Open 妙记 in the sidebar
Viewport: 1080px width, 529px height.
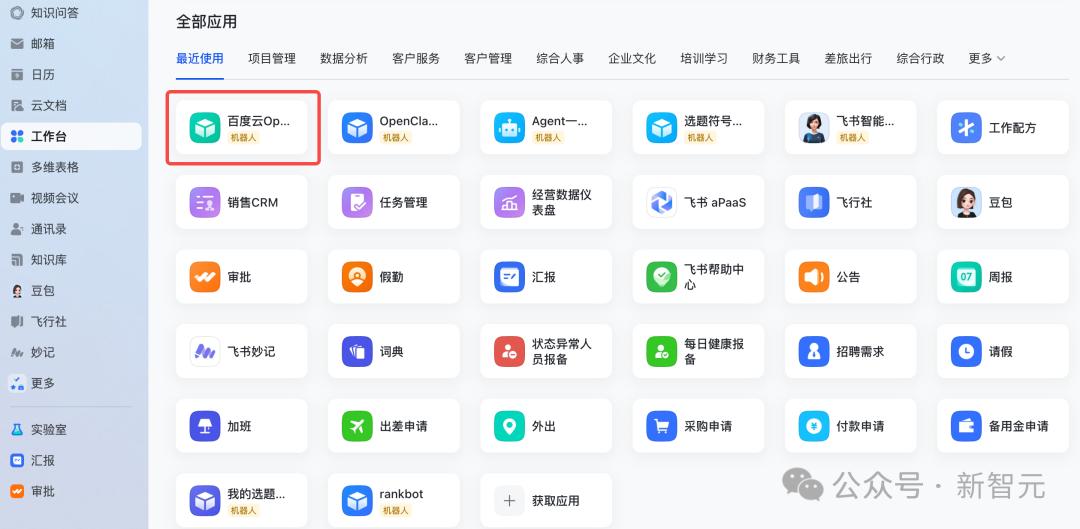click(x=72, y=352)
